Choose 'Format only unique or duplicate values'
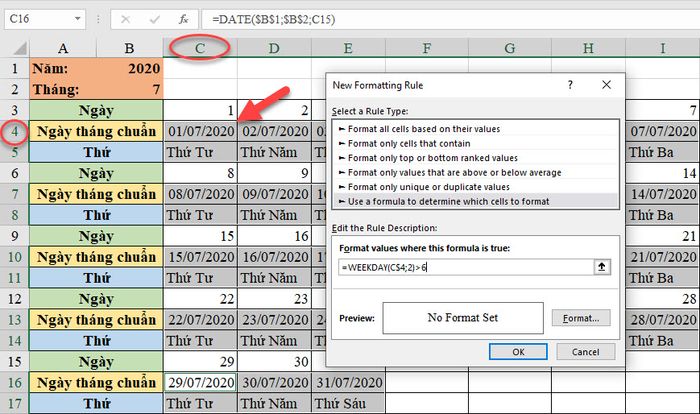This screenshot has height=414, width=700. click(429, 187)
